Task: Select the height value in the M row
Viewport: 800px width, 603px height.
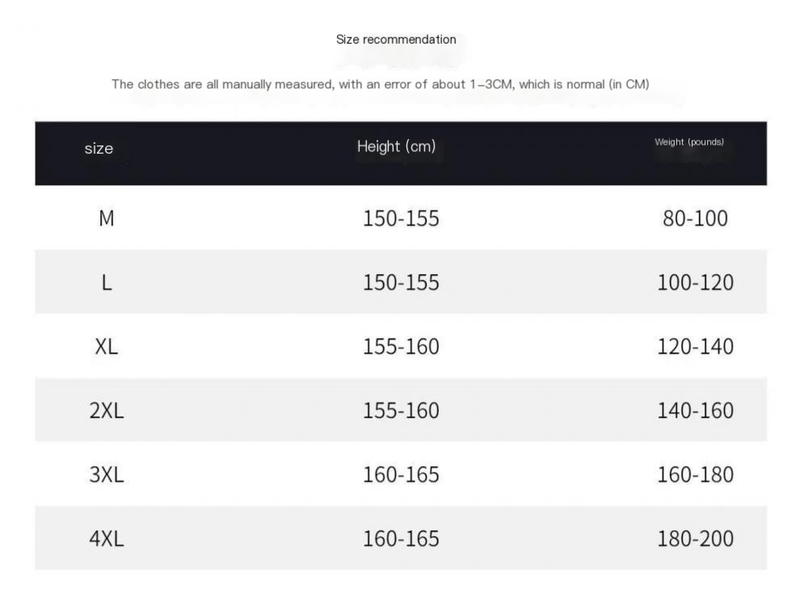Action: pos(400,219)
